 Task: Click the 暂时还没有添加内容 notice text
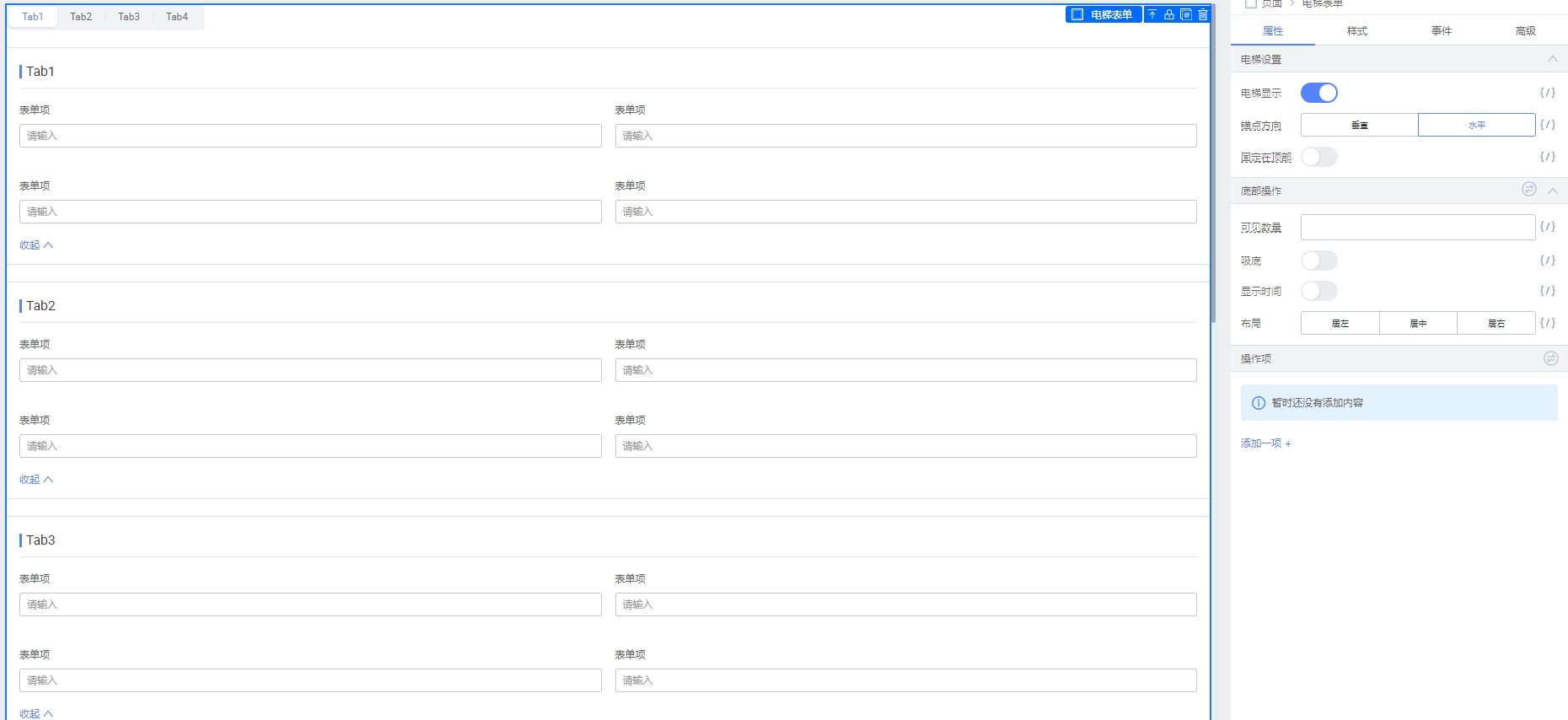[1317, 403]
